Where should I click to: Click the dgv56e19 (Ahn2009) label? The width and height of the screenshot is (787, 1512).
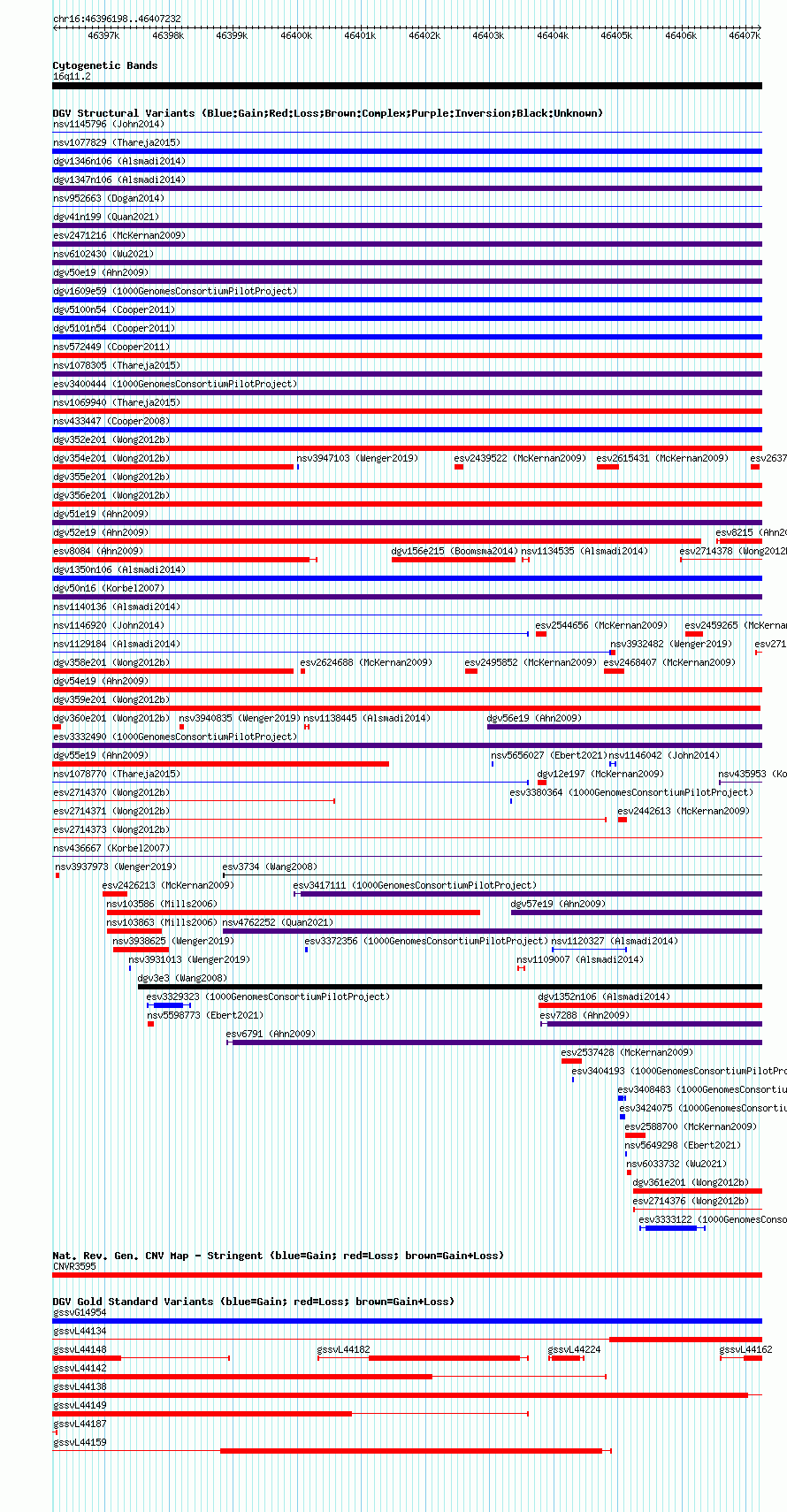coord(535,718)
